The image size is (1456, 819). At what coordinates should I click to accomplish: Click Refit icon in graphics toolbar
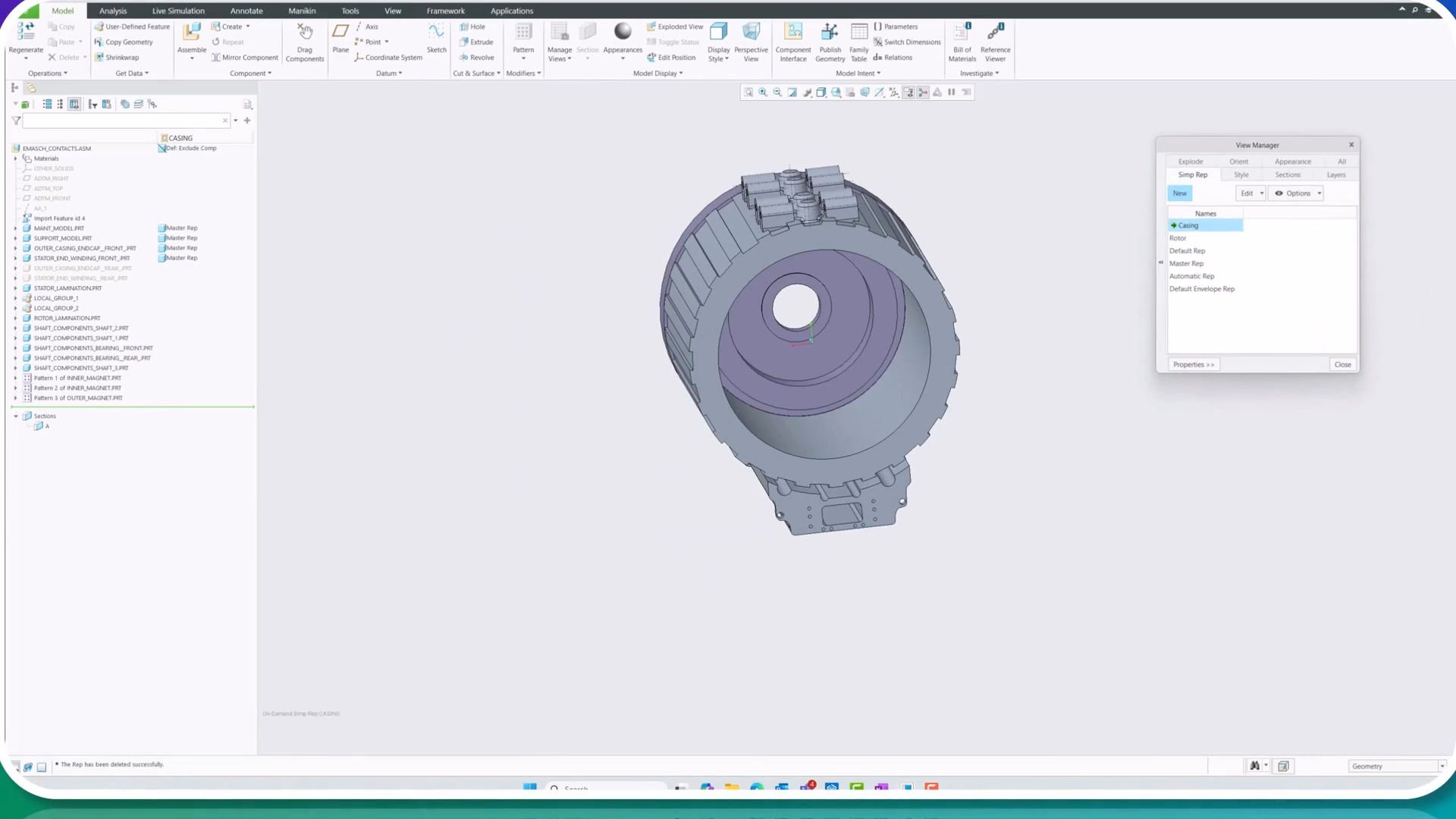748,93
